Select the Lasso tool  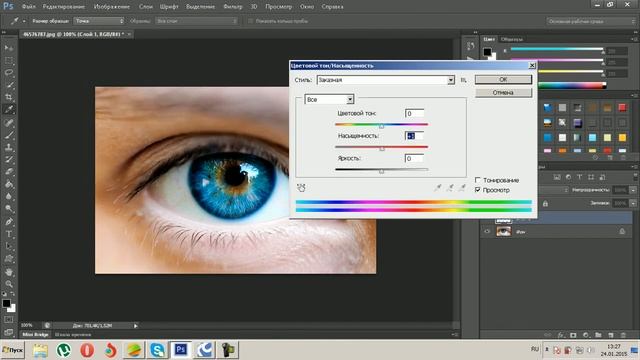point(9,73)
